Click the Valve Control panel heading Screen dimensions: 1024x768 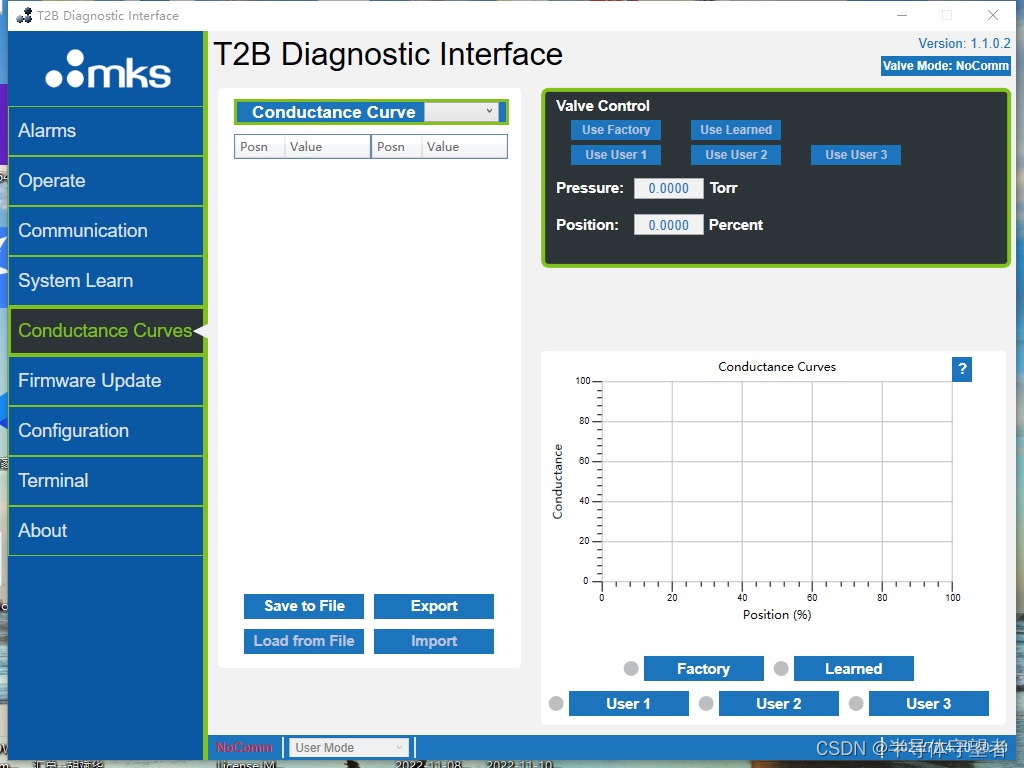point(603,106)
